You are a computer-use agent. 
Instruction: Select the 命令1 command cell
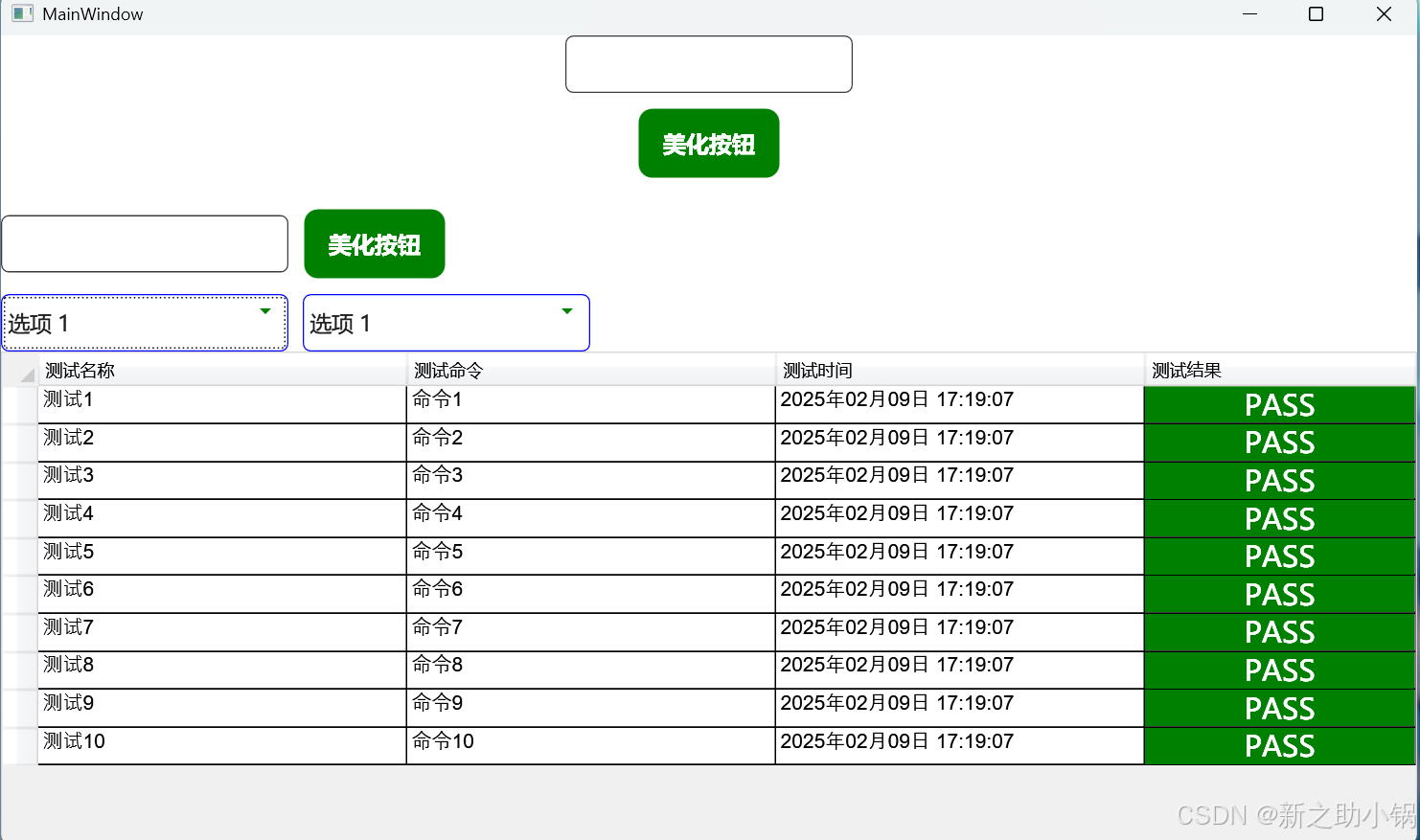[591, 404]
